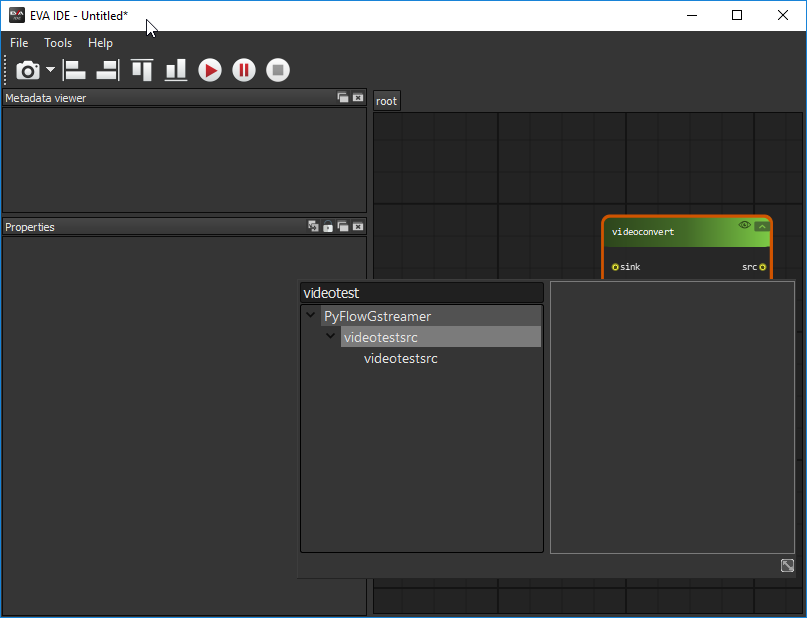Collapse the videoconvert node with its chevron
807x618 pixels.
tap(762, 226)
